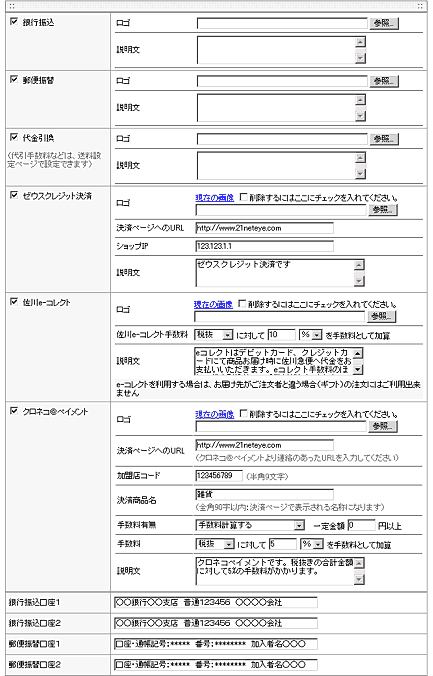The height and width of the screenshot is (676, 433).
Task: Uncheck the クロネコ@ペイメント checkbox
Action: (x=14, y=411)
